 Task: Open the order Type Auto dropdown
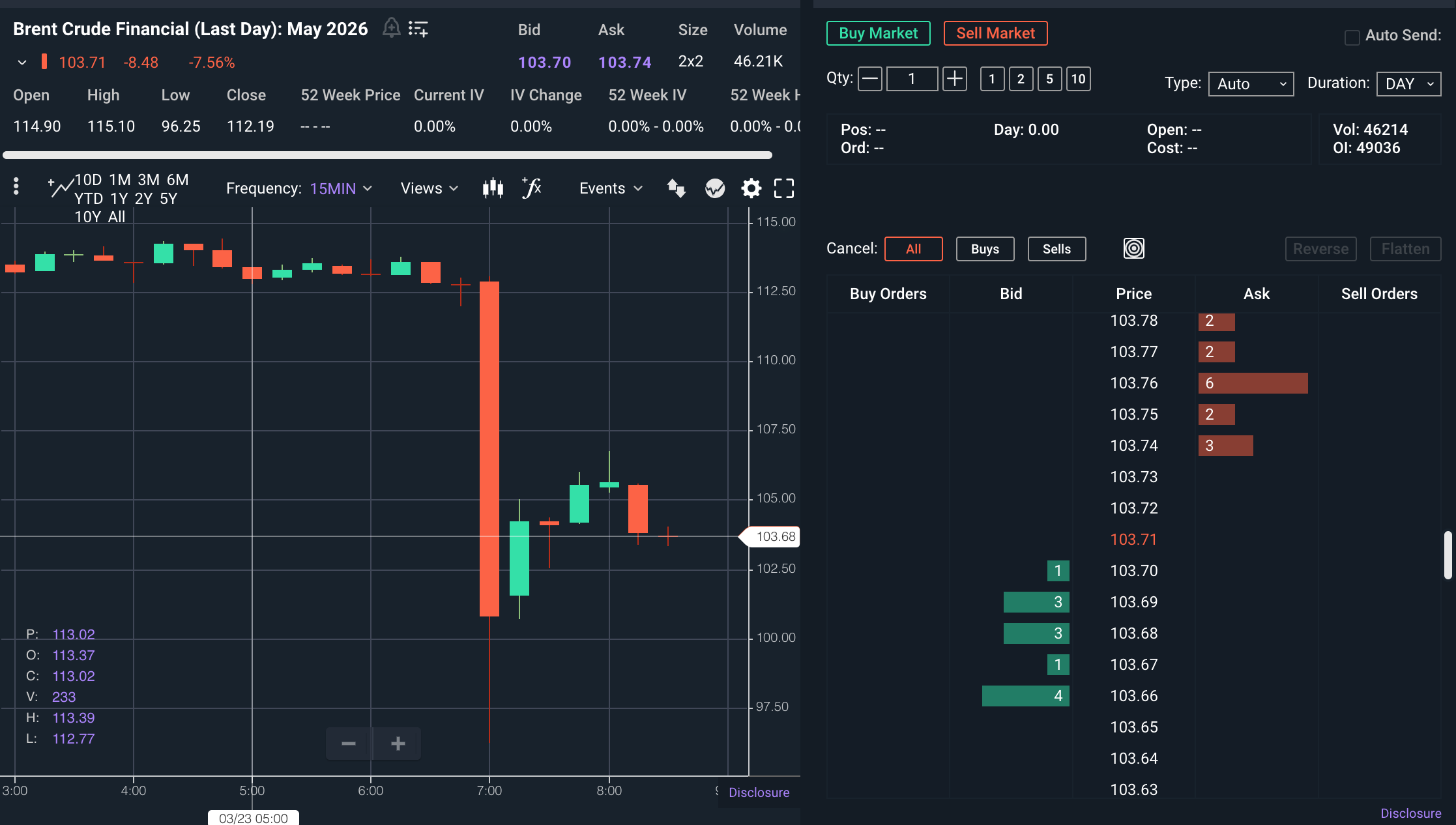pos(1251,84)
